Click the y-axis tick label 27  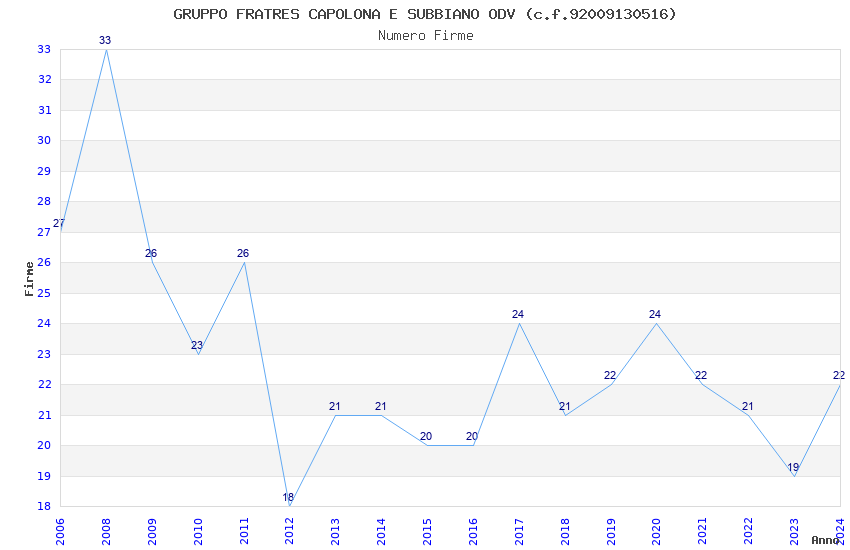click(x=44, y=232)
